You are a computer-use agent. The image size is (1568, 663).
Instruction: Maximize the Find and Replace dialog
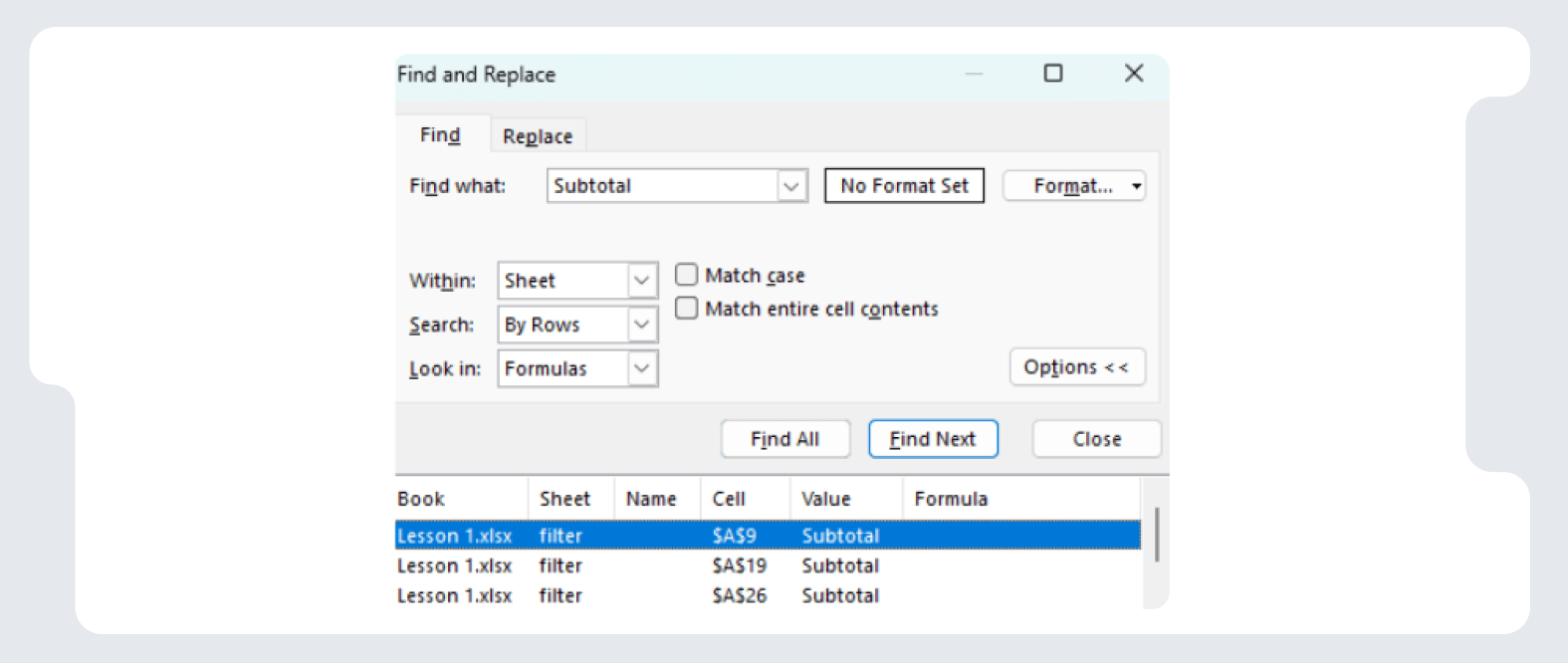pyautogui.click(x=1052, y=74)
